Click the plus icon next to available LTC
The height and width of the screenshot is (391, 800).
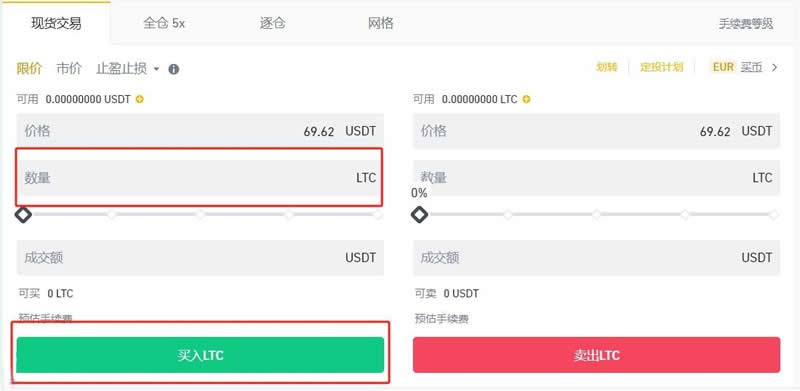527,100
